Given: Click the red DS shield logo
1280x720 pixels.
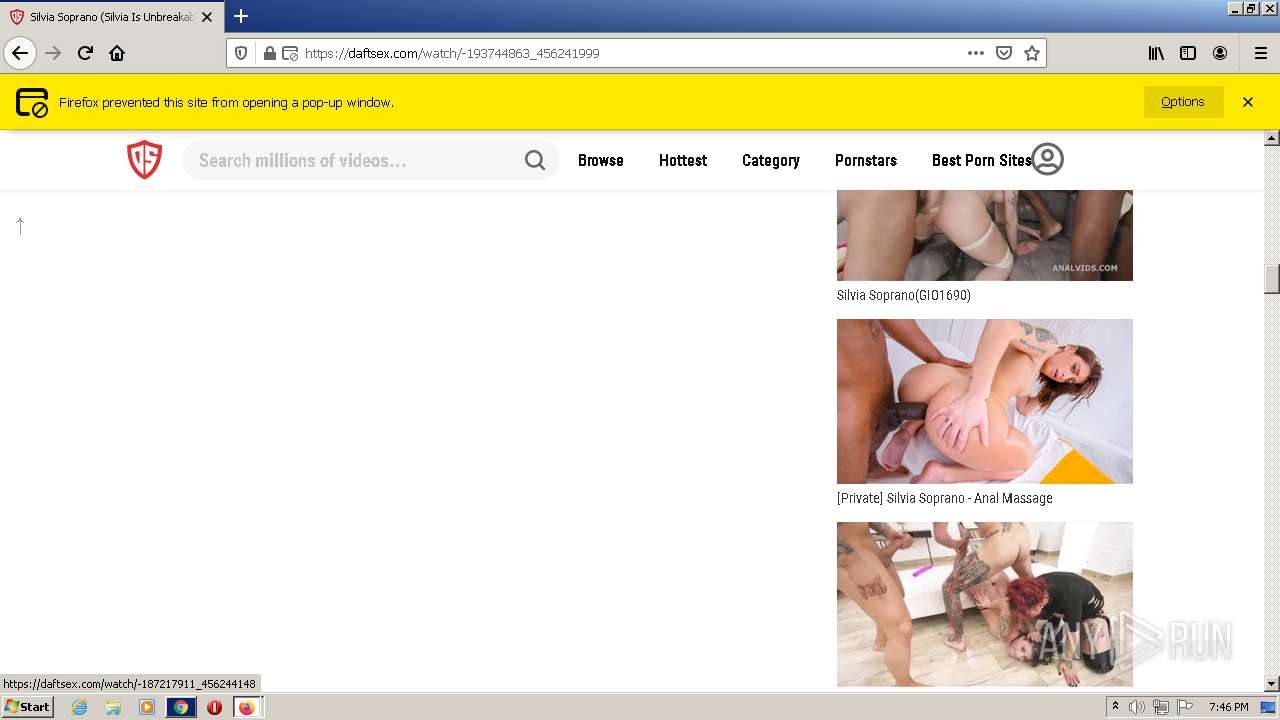Looking at the screenshot, I should (144, 160).
